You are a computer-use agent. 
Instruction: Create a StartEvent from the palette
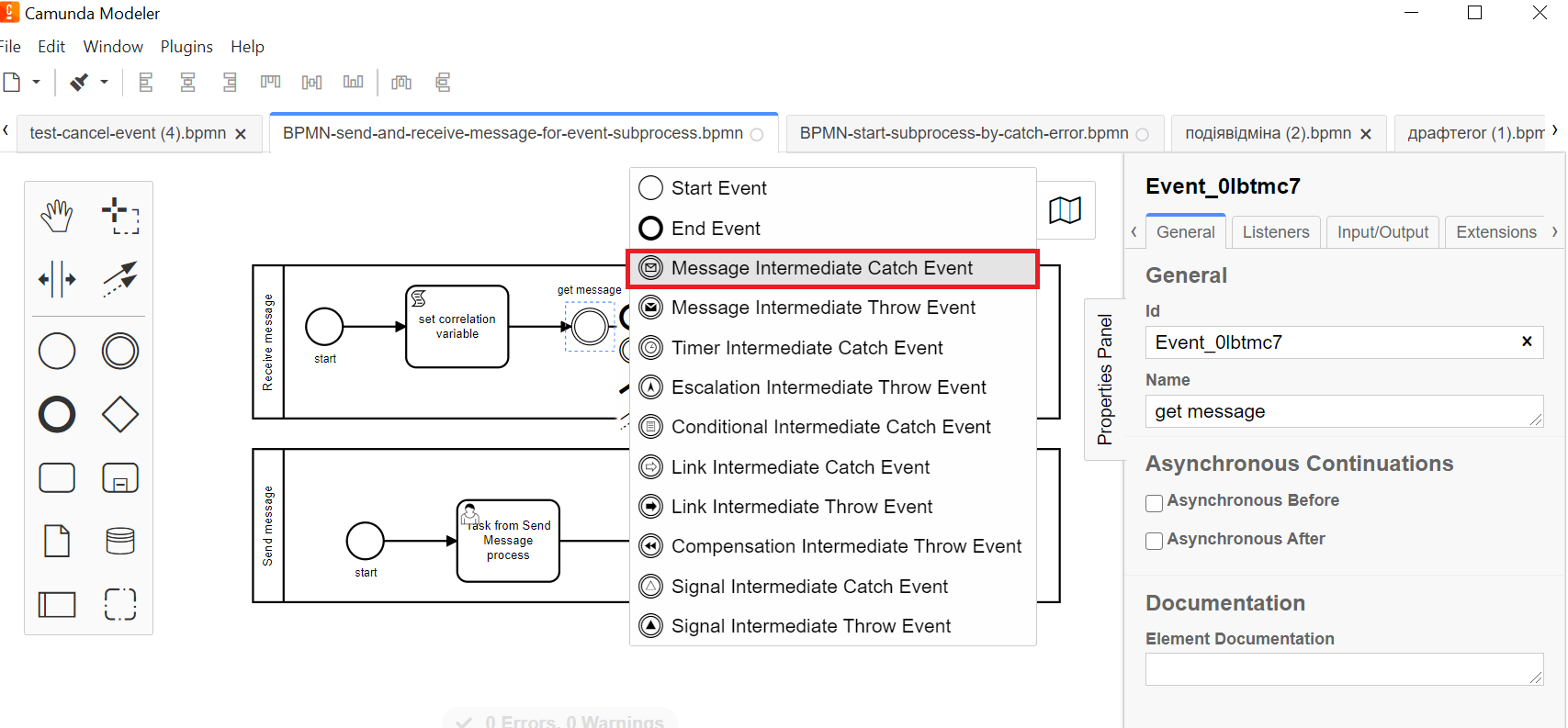click(x=57, y=351)
